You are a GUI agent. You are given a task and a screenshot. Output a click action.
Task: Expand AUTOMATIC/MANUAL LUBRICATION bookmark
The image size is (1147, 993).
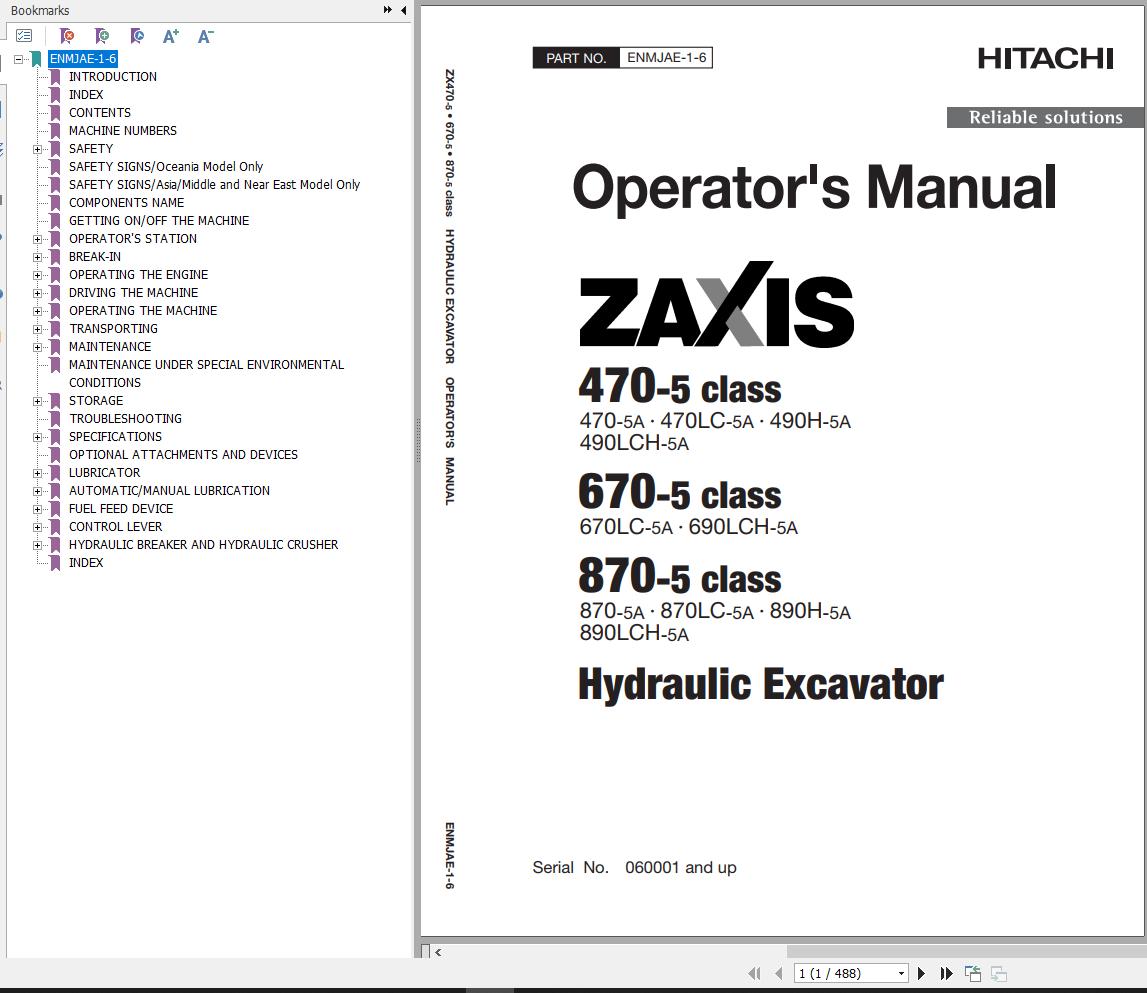[x=37, y=491]
